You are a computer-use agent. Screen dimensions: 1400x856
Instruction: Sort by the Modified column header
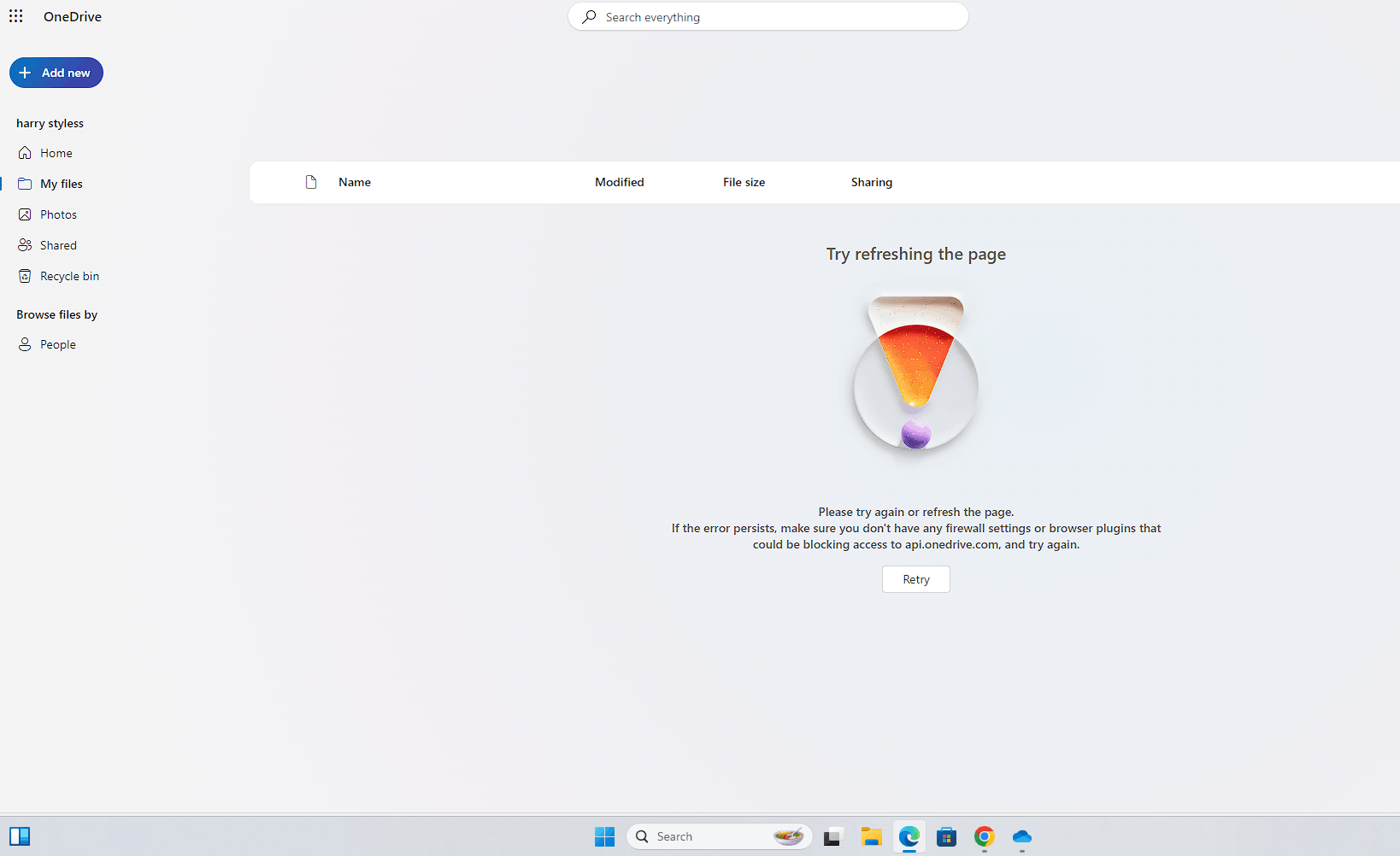620,182
